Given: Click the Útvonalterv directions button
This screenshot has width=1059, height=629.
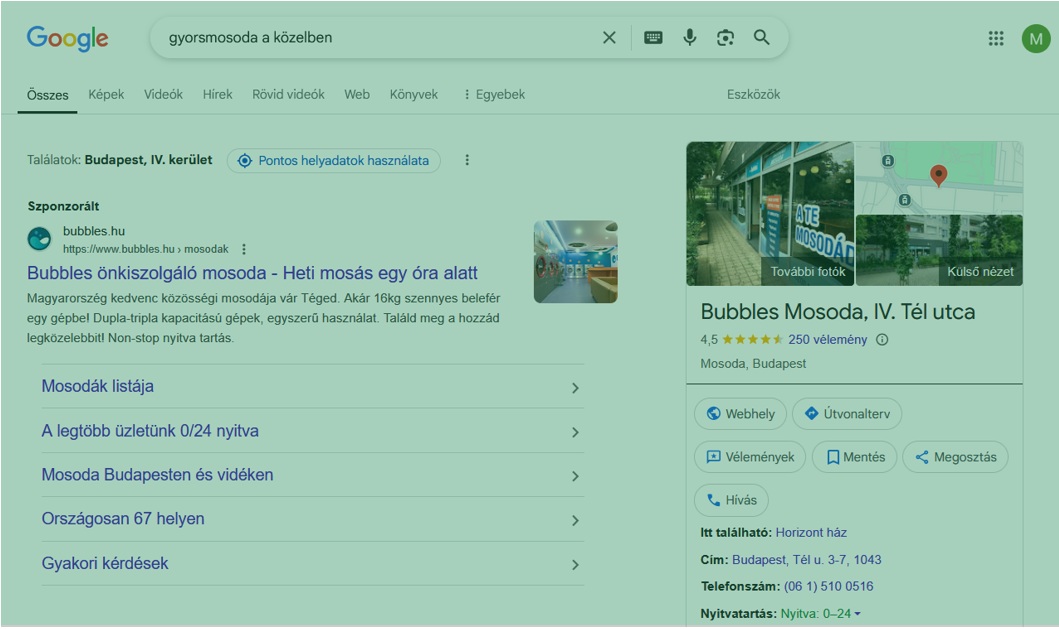Looking at the screenshot, I should [x=847, y=414].
